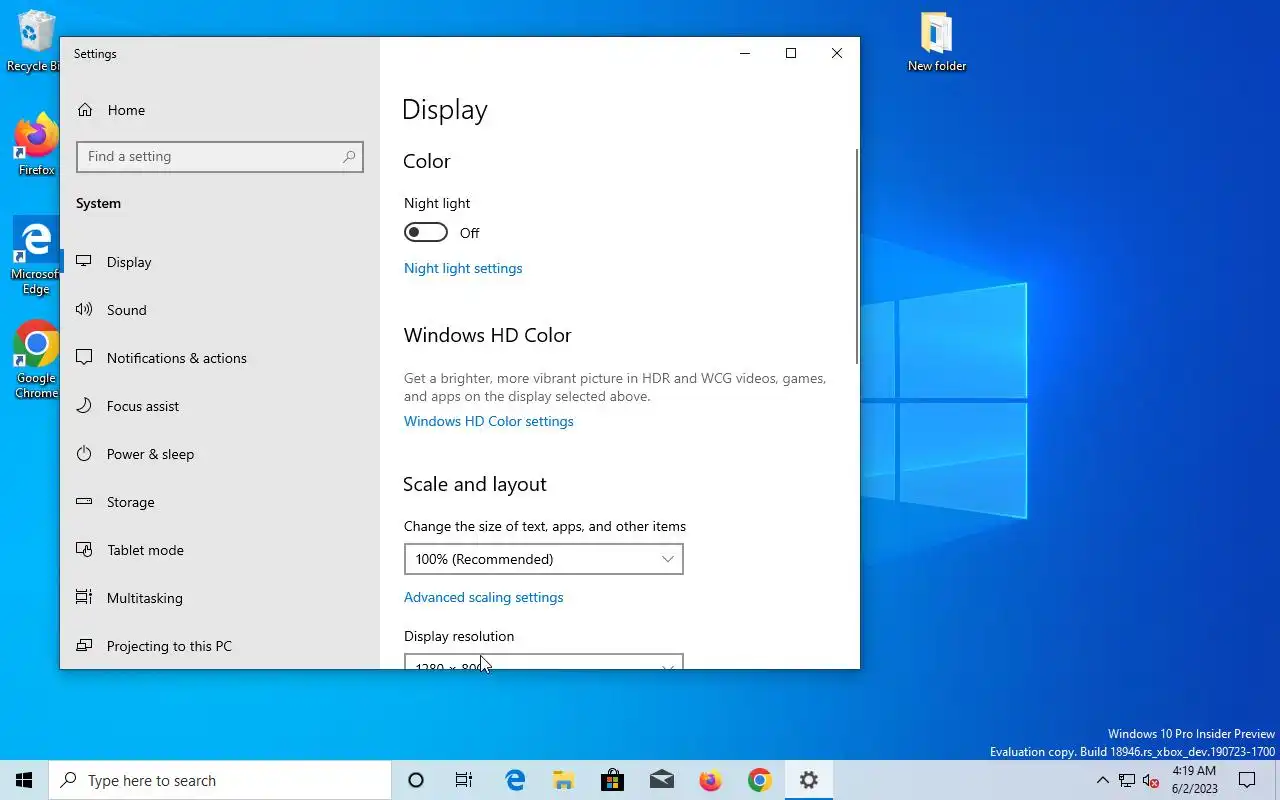
Task: Click the Tablet mode icon
Action: point(85,550)
